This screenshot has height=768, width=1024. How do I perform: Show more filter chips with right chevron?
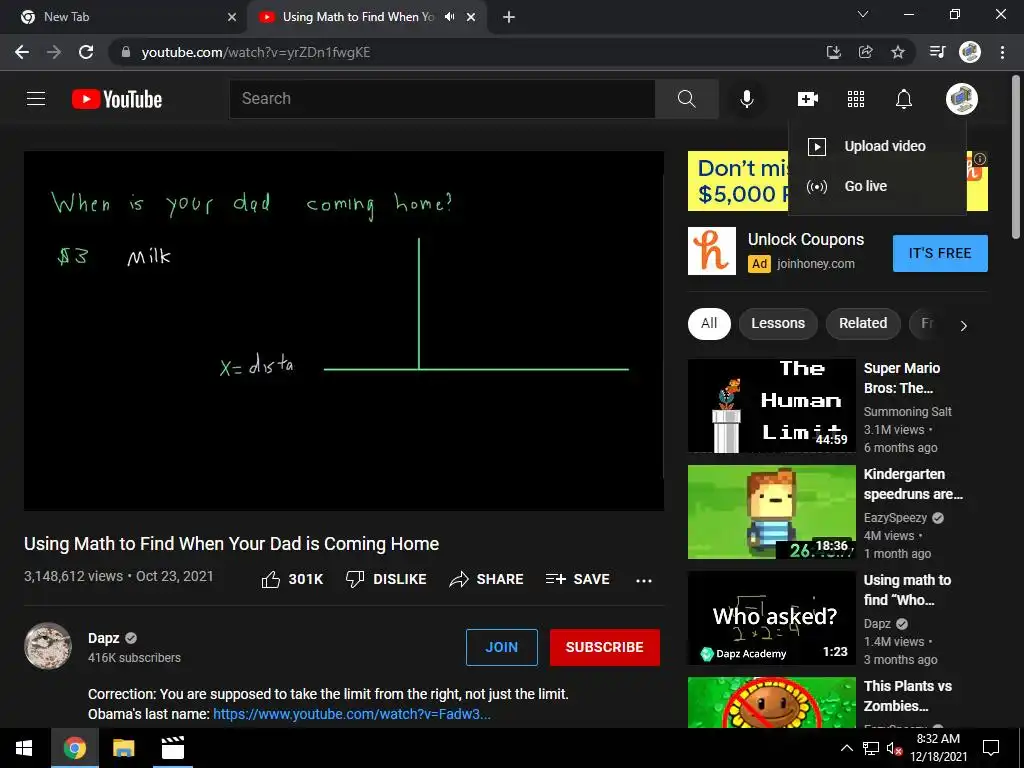963,325
